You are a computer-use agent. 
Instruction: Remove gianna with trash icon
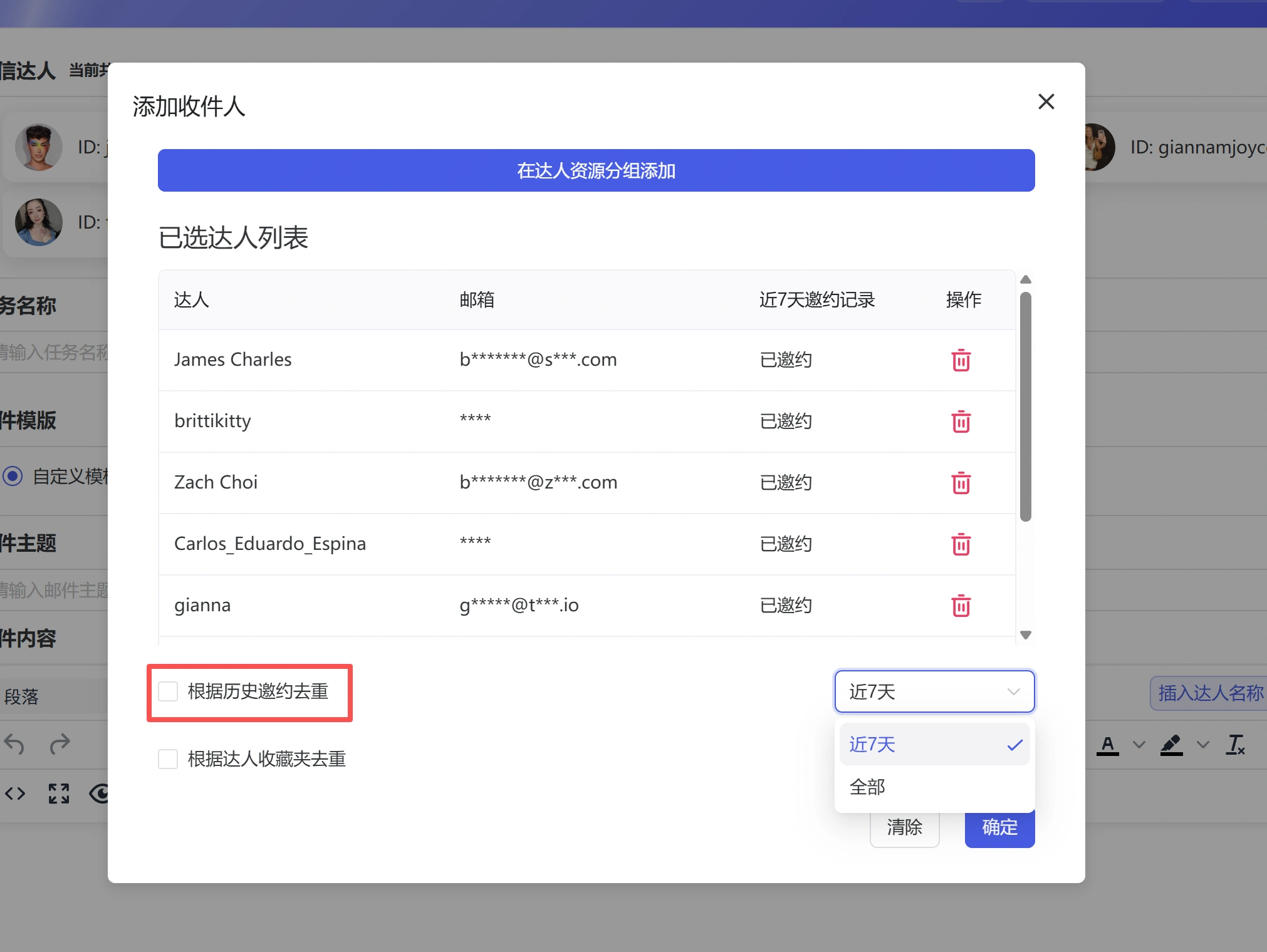click(x=961, y=606)
